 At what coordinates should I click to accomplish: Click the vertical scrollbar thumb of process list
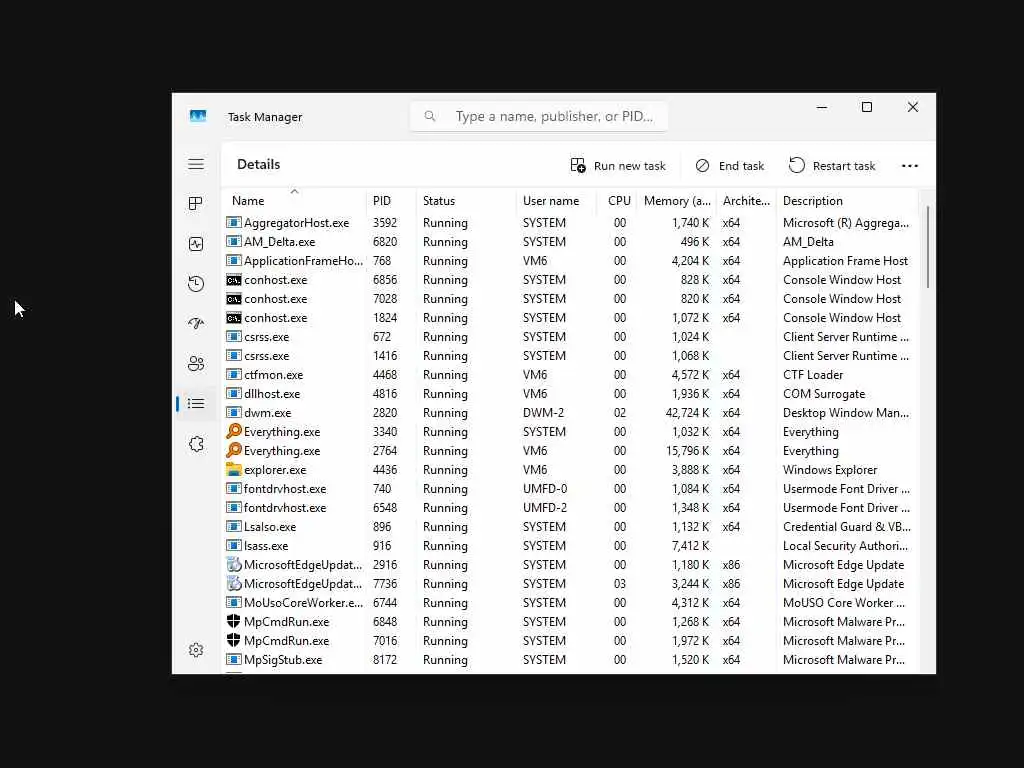927,247
